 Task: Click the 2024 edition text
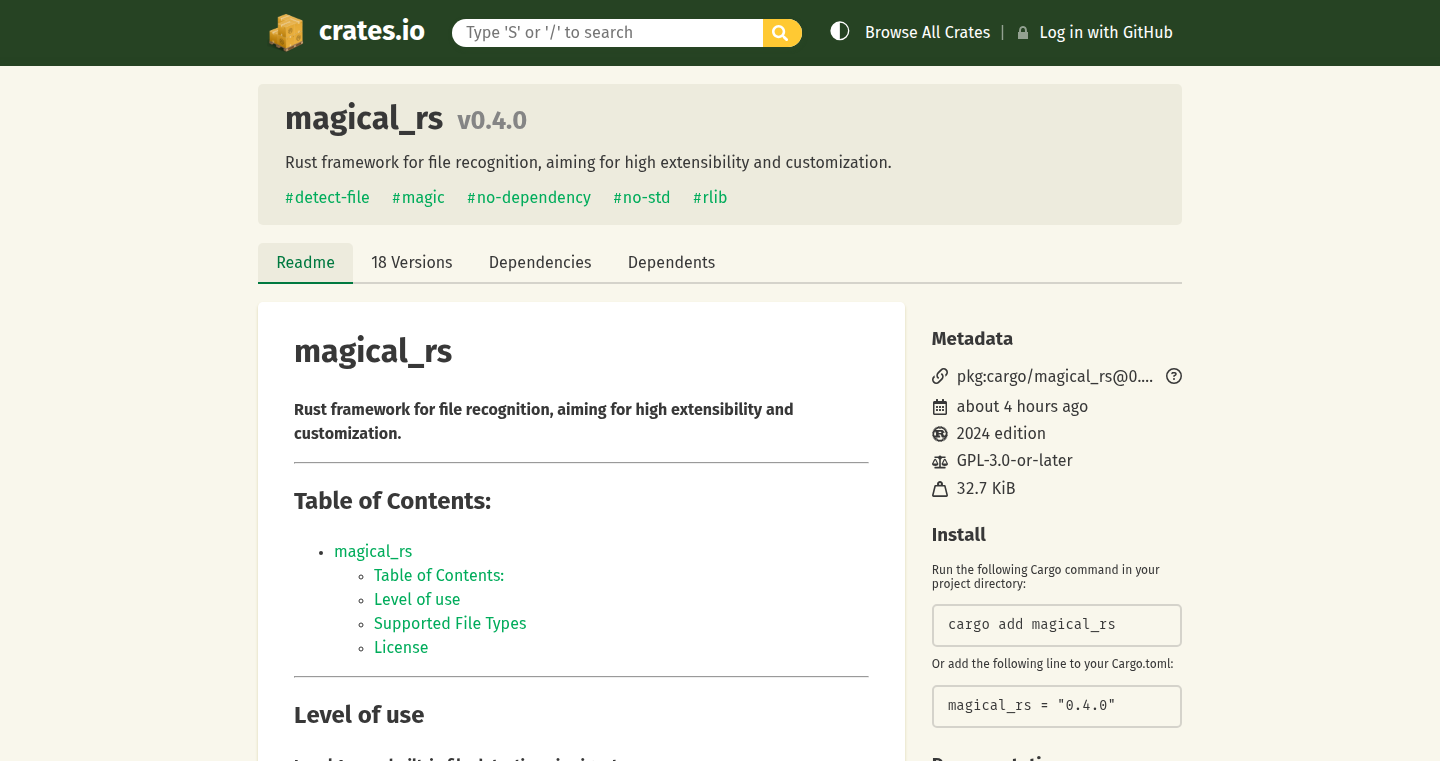pyautogui.click(x=1001, y=434)
